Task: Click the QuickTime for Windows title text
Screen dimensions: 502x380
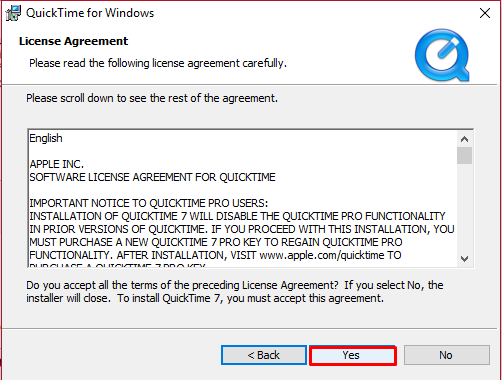Action: tap(90, 13)
